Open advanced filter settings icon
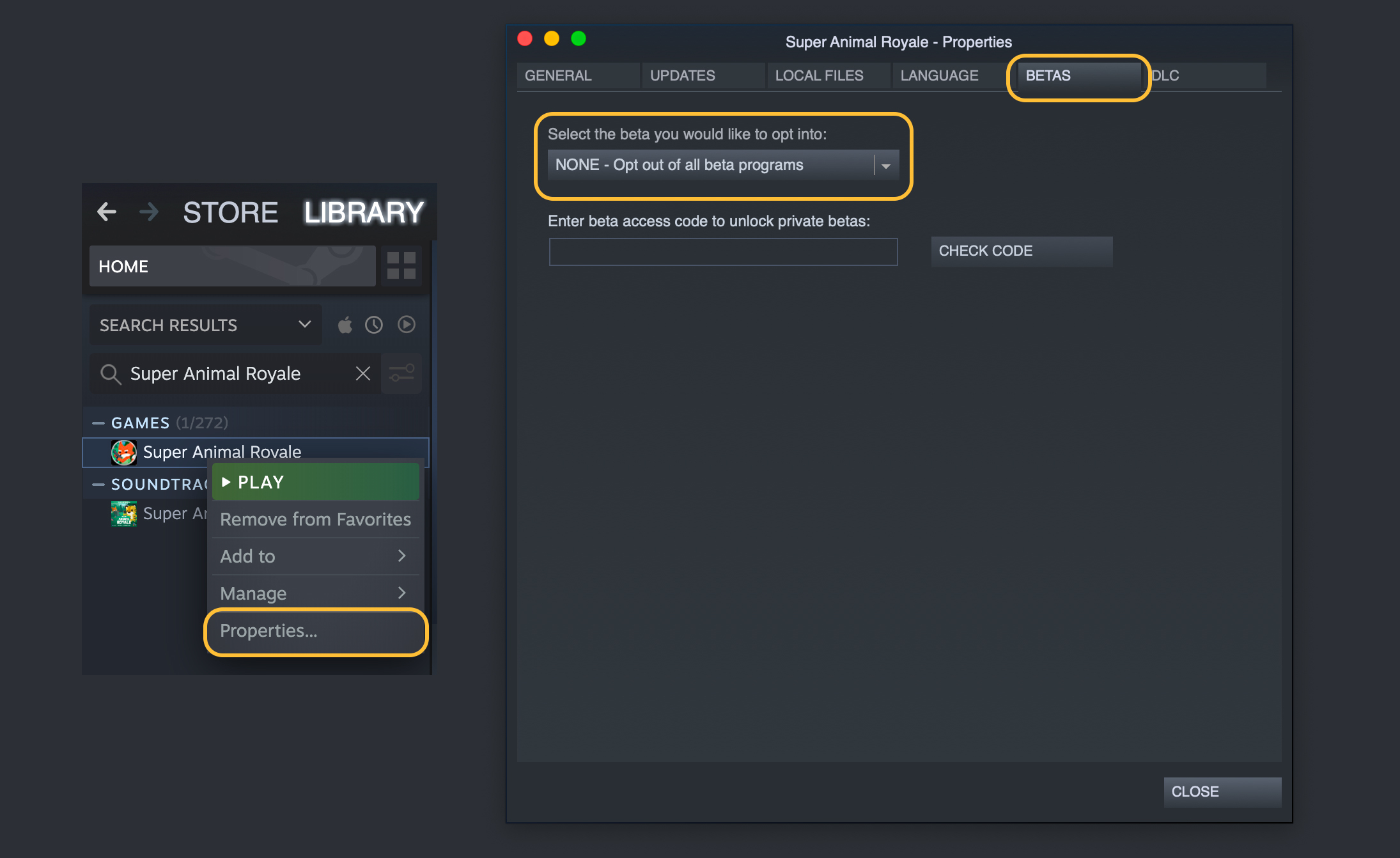Screen dimensions: 1400x858 401,373
